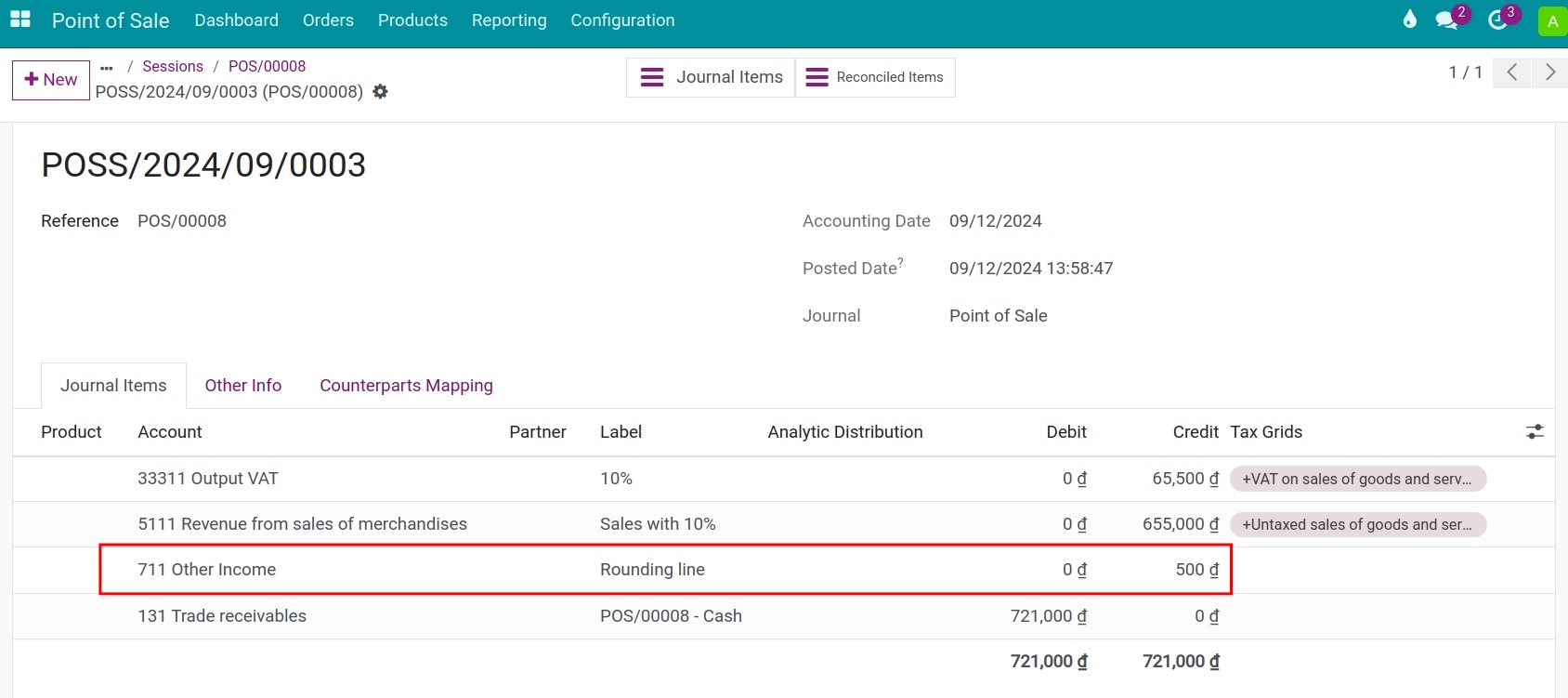Click Tax Grids column header
The width and height of the screenshot is (1568, 698).
[x=1266, y=432]
